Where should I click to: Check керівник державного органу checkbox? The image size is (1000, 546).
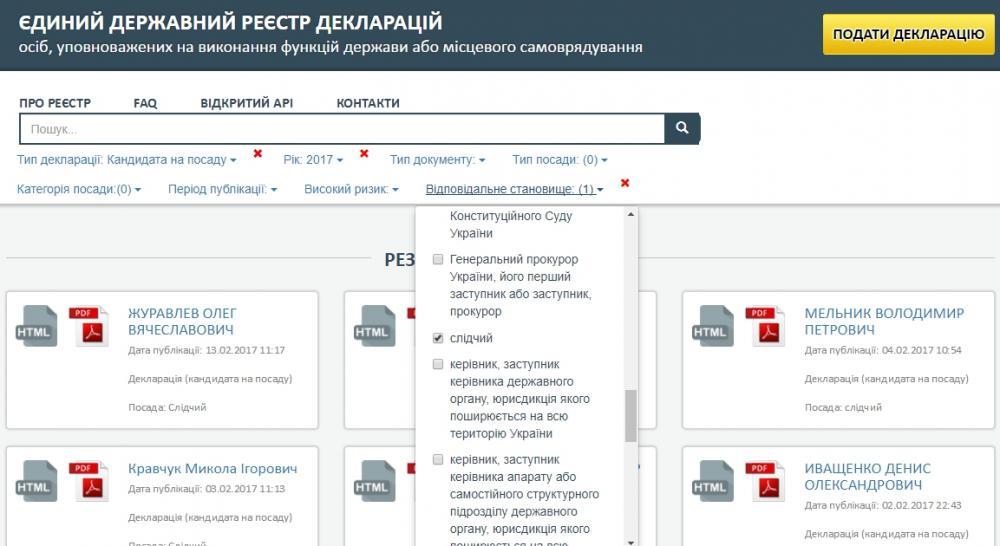point(438,365)
